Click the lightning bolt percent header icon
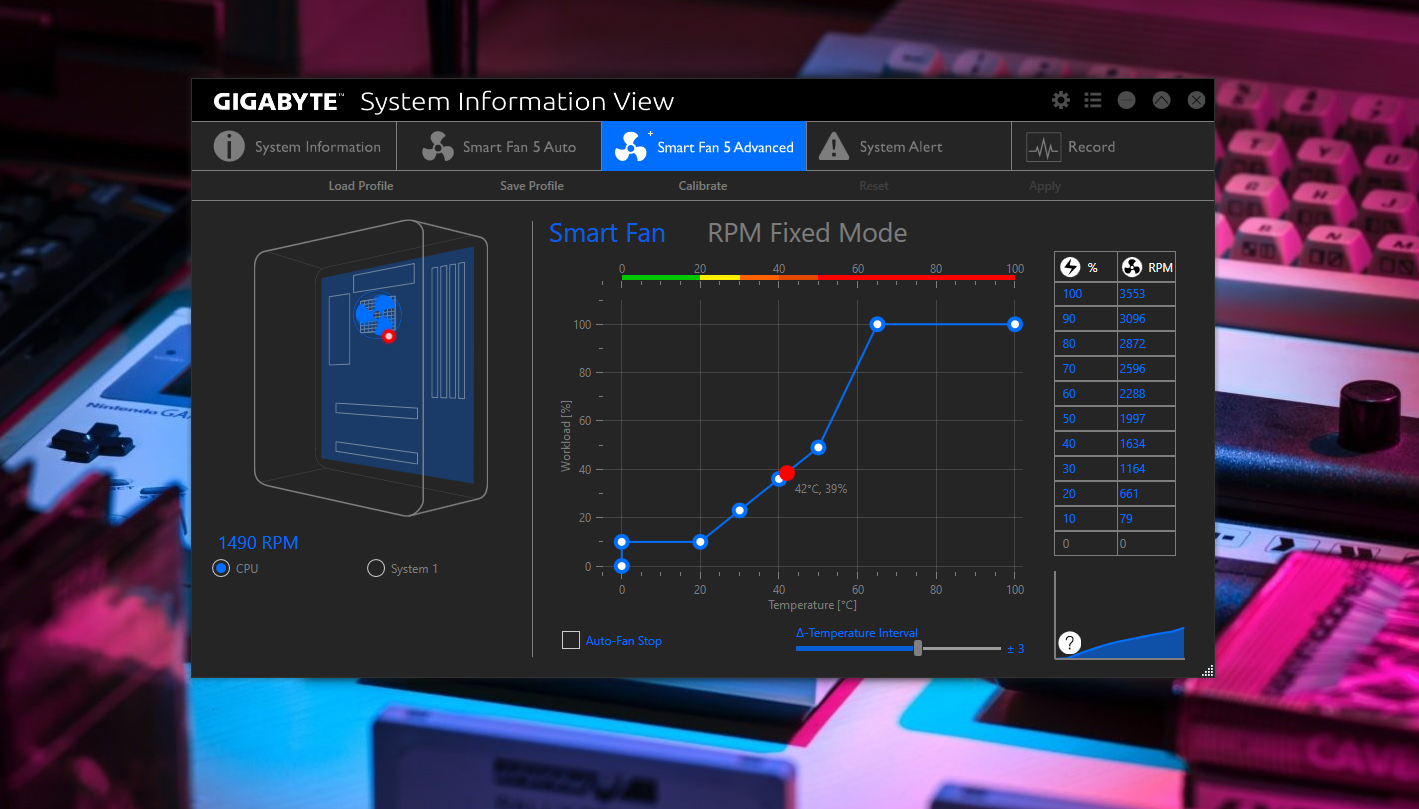Screen dimensions: 1419x809 (x=1070, y=267)
